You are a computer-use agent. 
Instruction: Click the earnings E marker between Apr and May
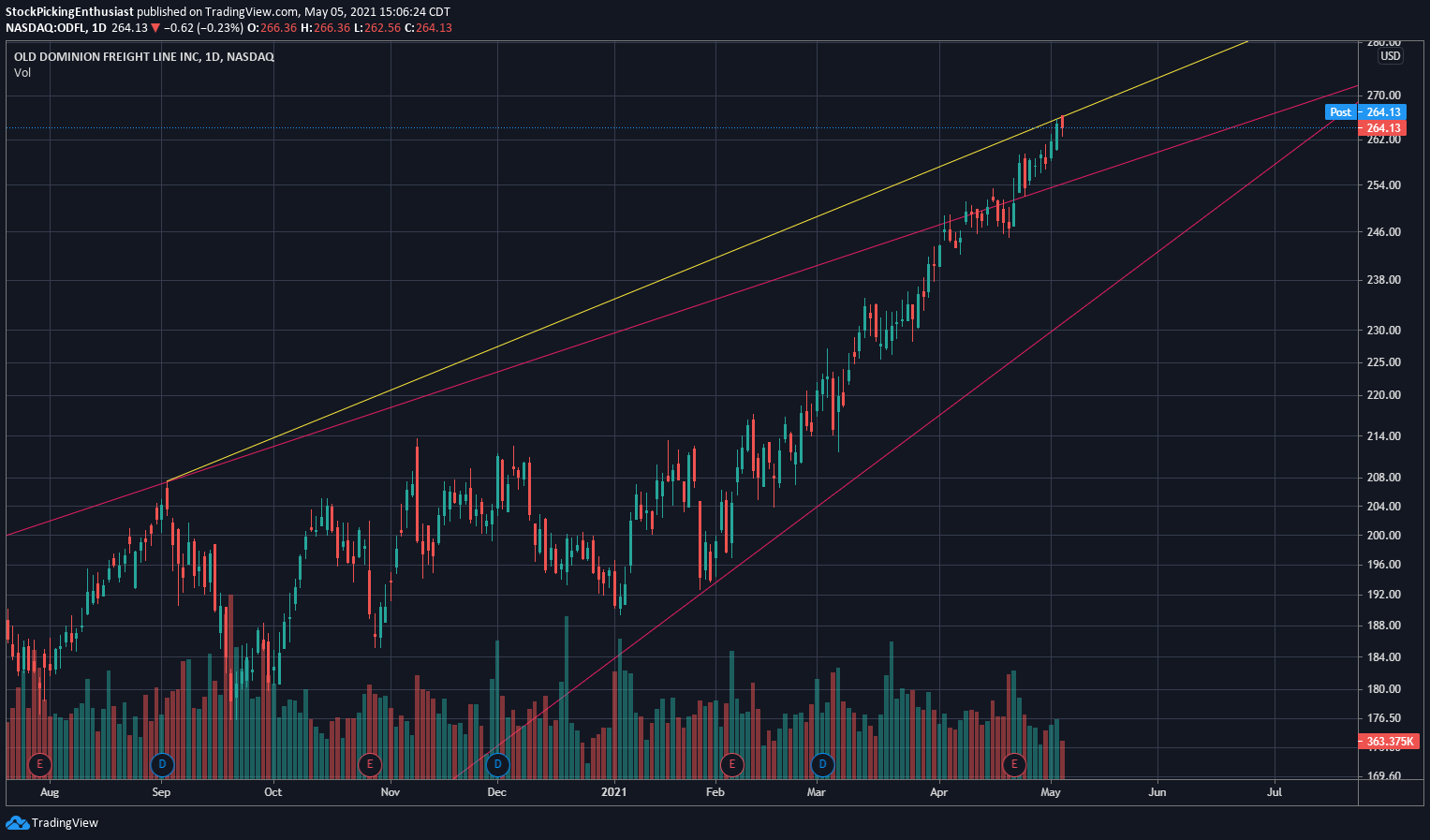(1014, 764)
